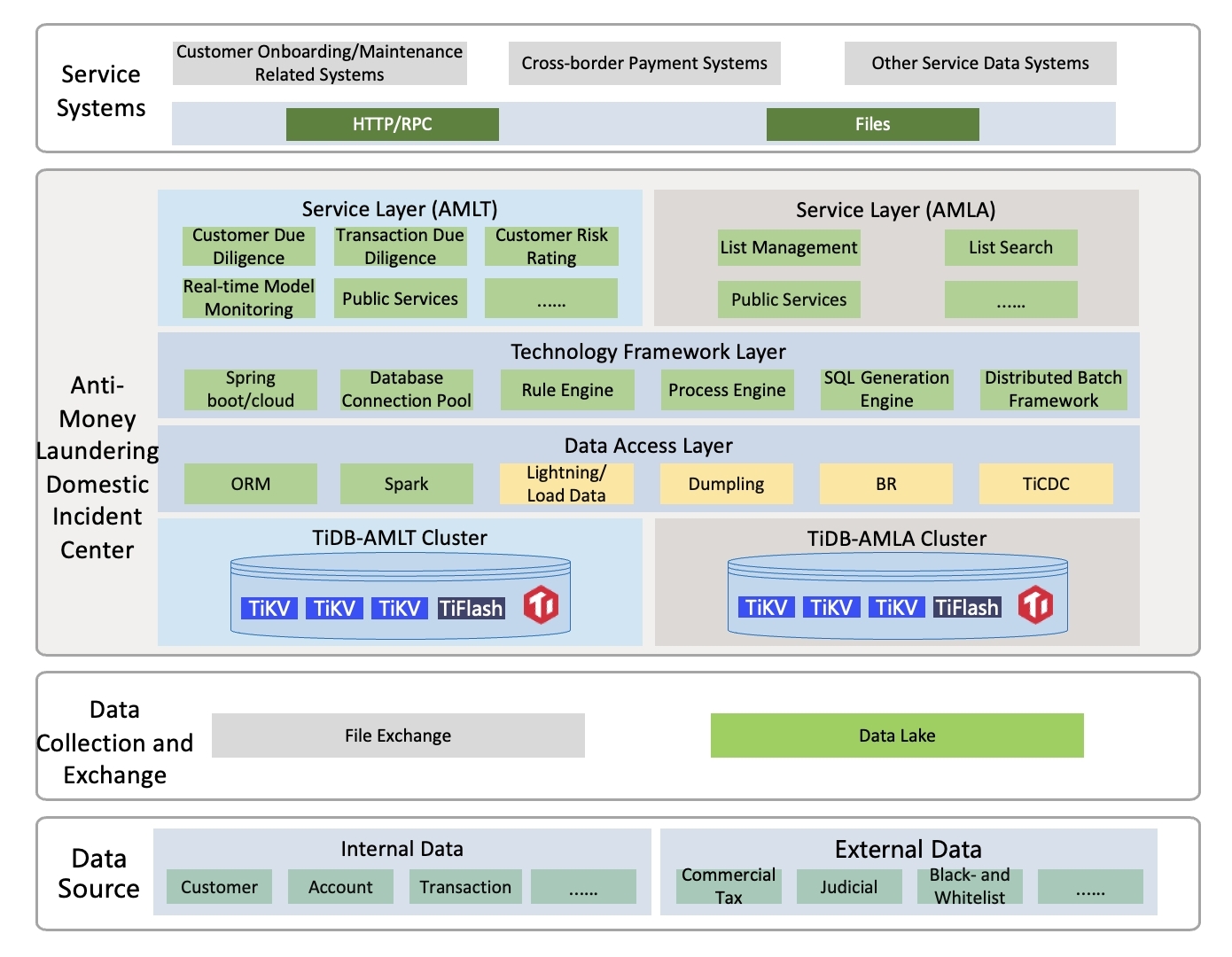Choose List Management in the AMLA service layer
1232x957 pixels.
[789, 247]
